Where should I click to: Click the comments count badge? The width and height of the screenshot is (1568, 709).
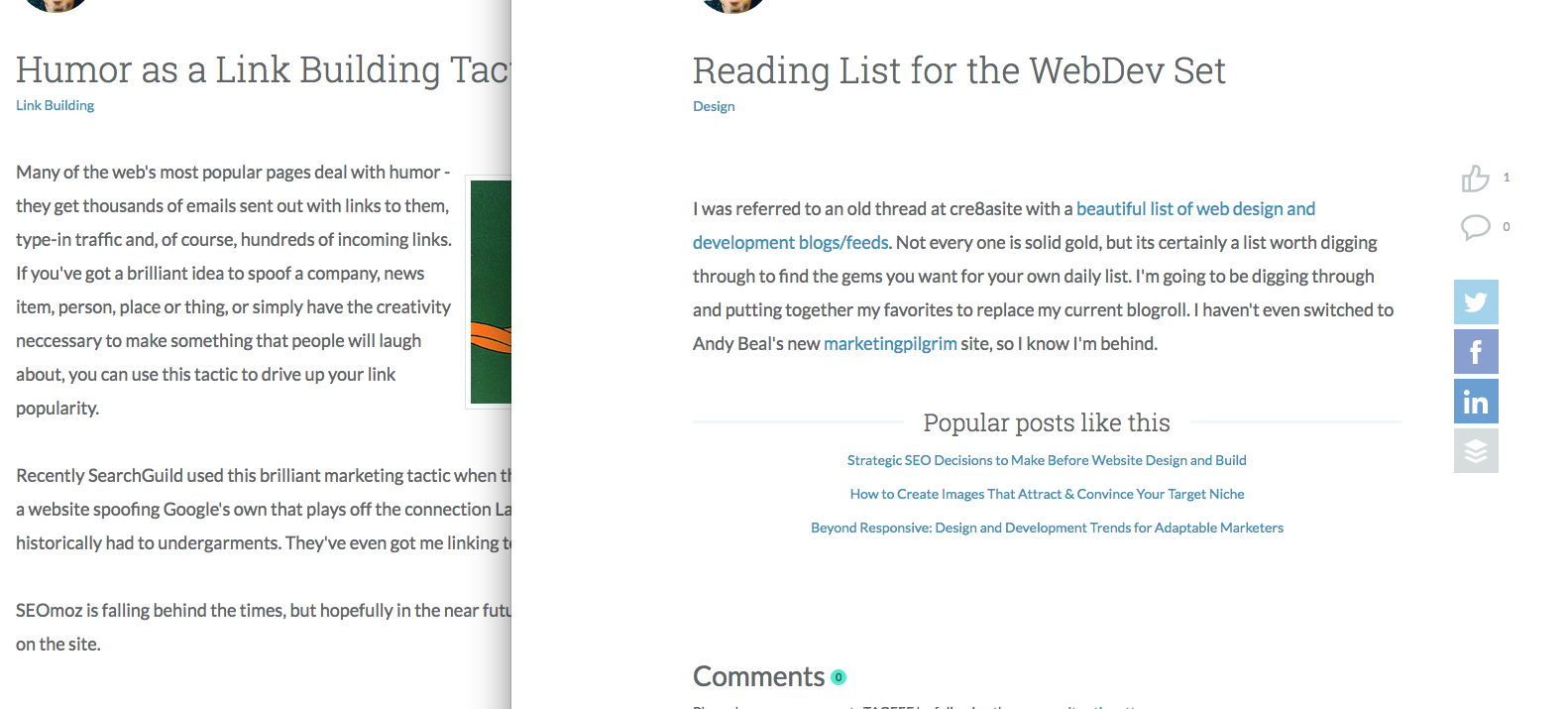point(839,677)
